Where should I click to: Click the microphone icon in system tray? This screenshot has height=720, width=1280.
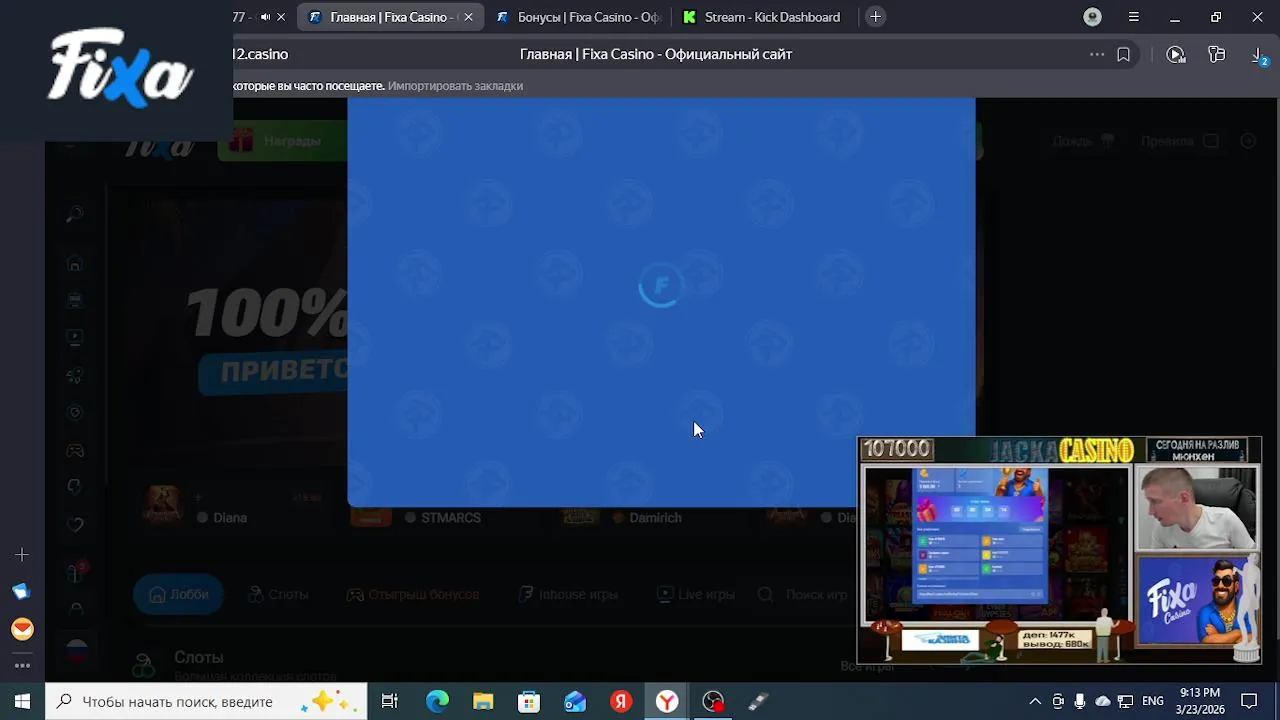coord(1080,701)
